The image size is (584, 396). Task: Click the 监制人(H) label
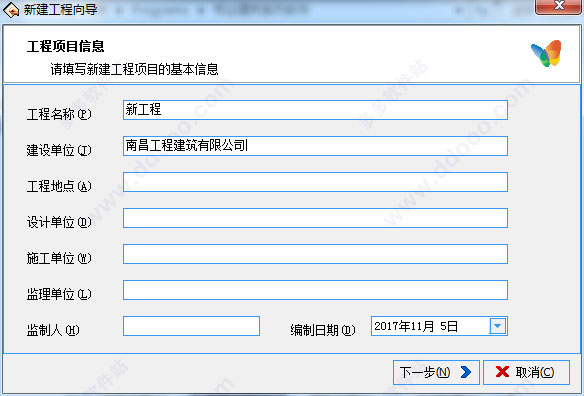pos(53,330)
